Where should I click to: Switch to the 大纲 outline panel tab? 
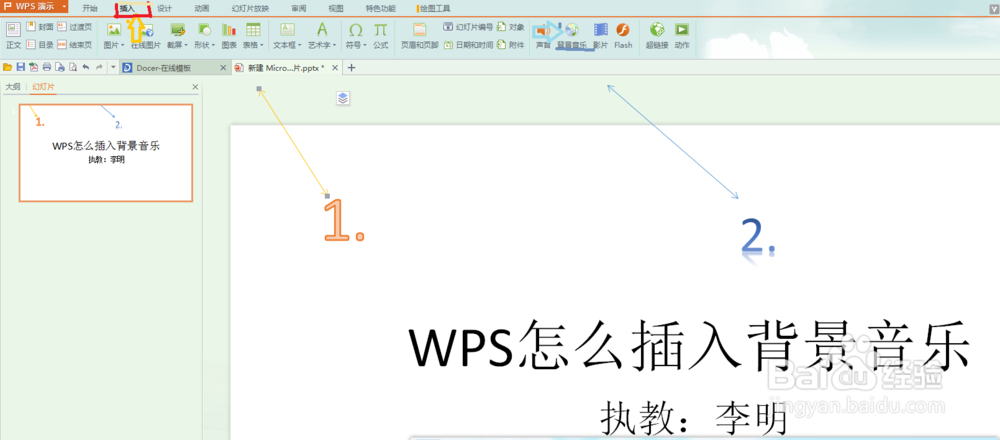[x=13, y=87]
